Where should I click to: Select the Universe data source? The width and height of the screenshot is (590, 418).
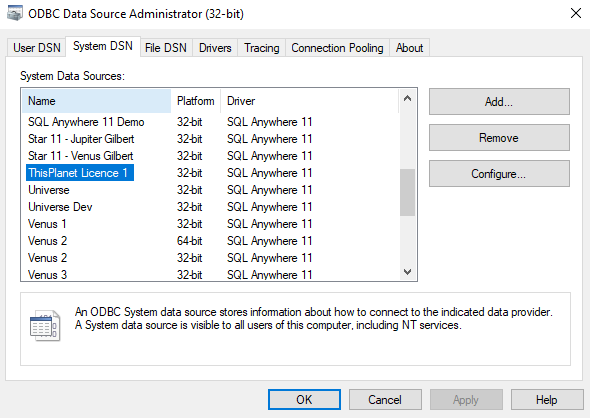pos(49,190)
